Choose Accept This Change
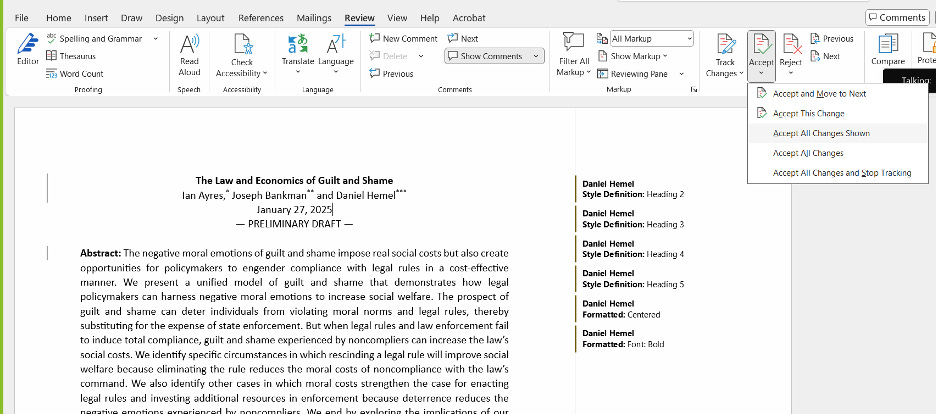Screen dimensions: 936x414 pyautogui.click(x=838, y=113)
